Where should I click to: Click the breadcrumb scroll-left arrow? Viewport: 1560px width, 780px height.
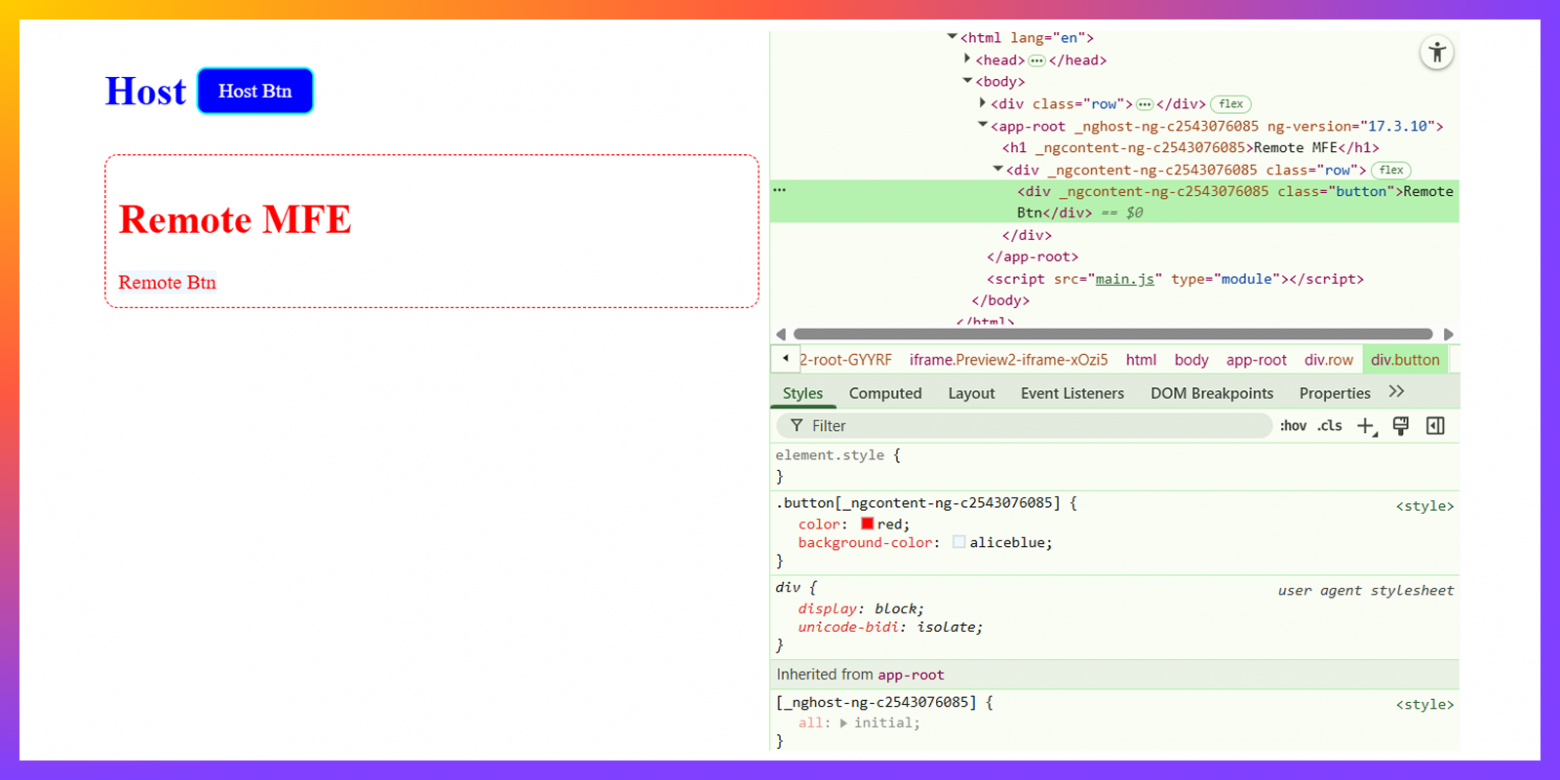coord(785,359)
